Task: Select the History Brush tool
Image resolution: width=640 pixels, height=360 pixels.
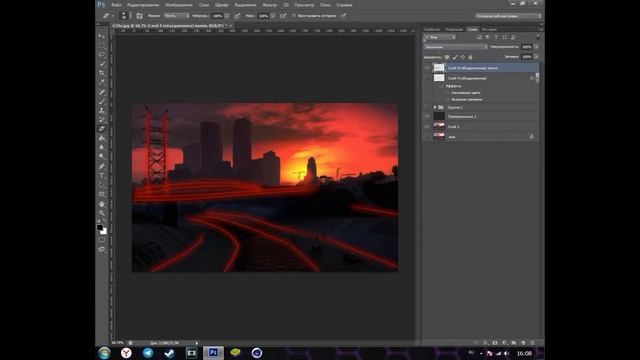Action: click(102, 119)
